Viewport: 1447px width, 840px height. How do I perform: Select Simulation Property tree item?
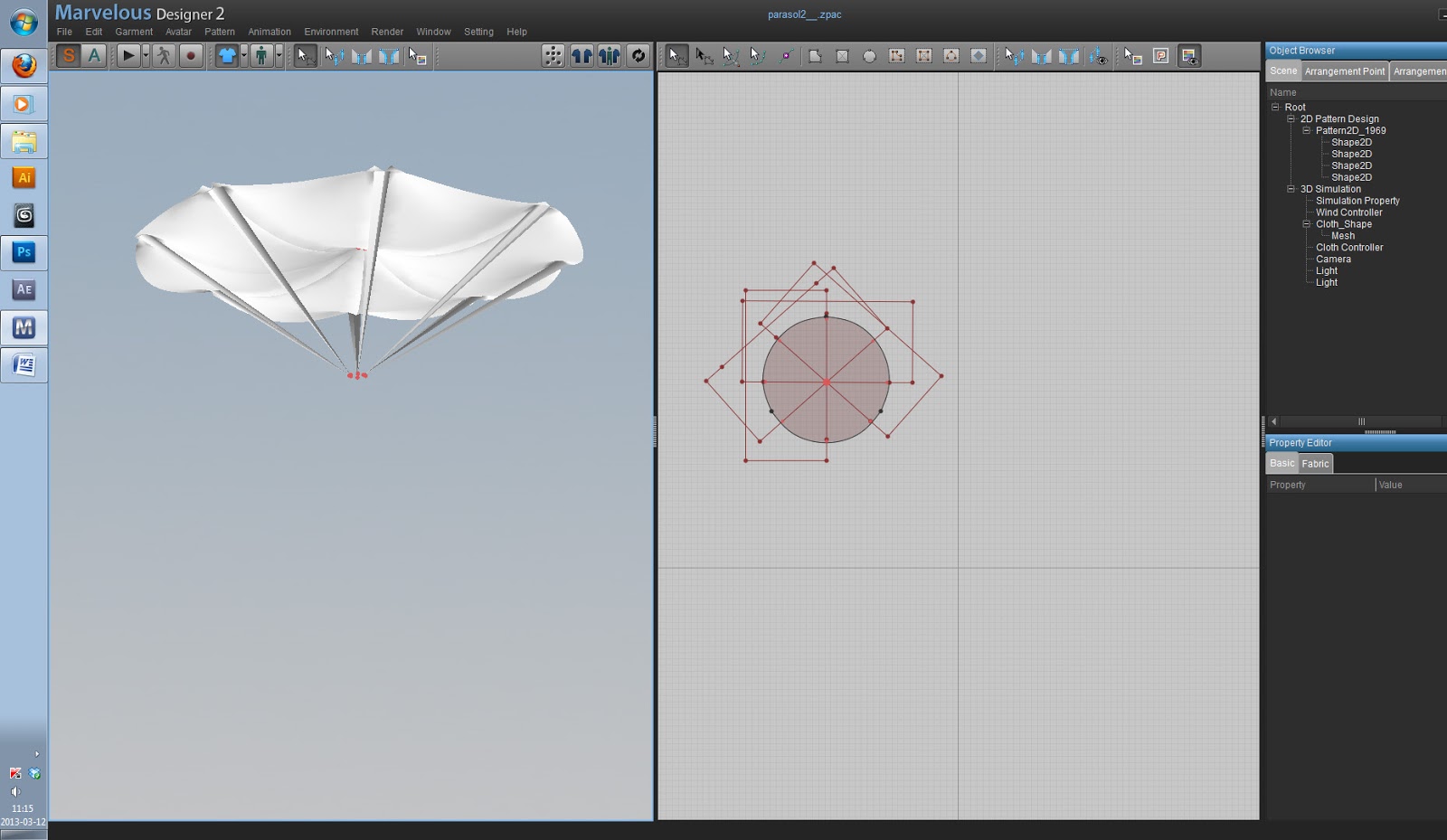[x=1357, y=201]
